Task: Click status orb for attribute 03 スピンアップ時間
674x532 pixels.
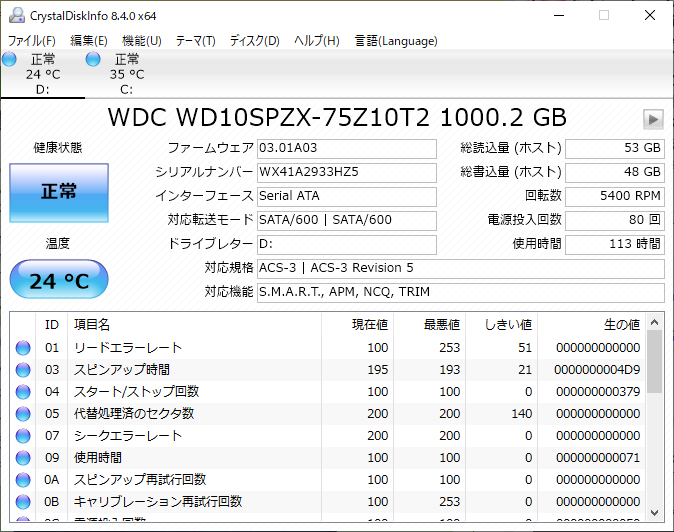Action: [23, 370]
